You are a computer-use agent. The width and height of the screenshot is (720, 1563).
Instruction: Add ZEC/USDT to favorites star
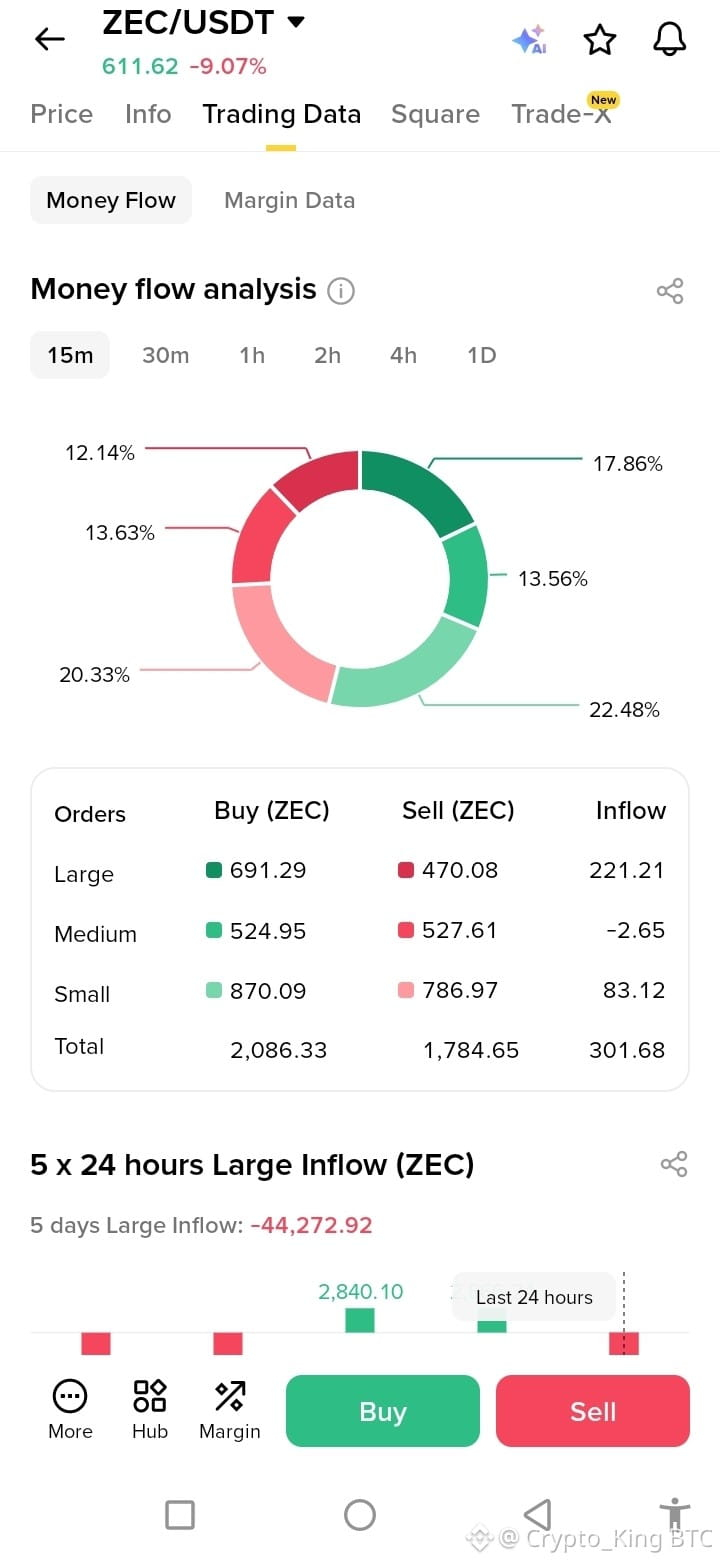[x=599, y=39]
